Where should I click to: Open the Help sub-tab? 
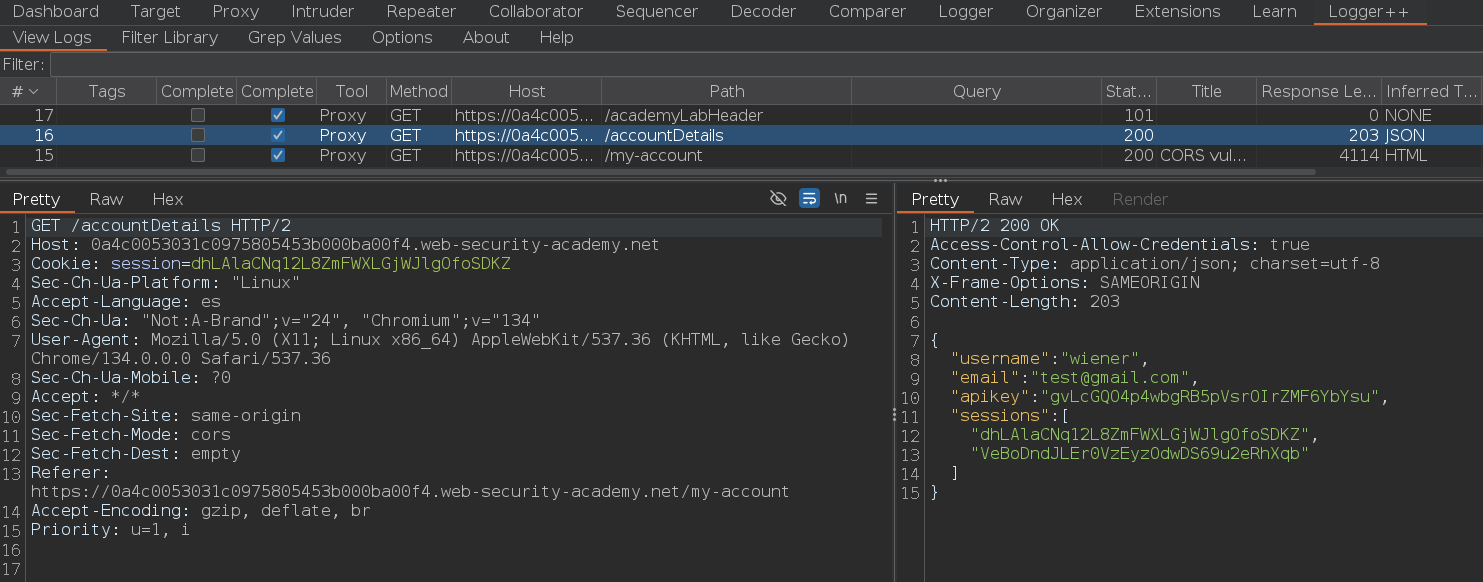[x=556, y=38]
